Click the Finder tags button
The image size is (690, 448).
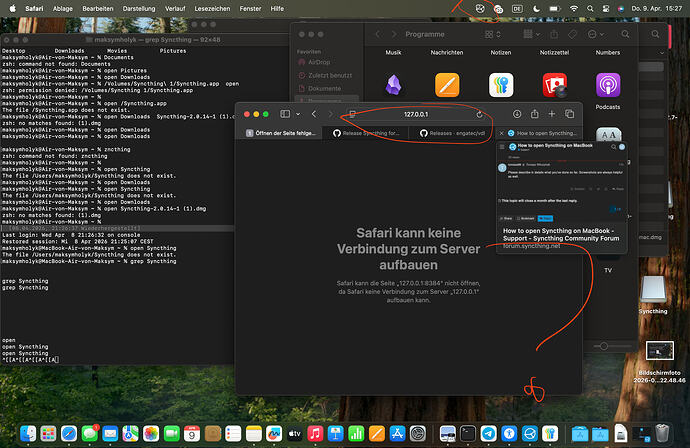click(x=573, y=34)
